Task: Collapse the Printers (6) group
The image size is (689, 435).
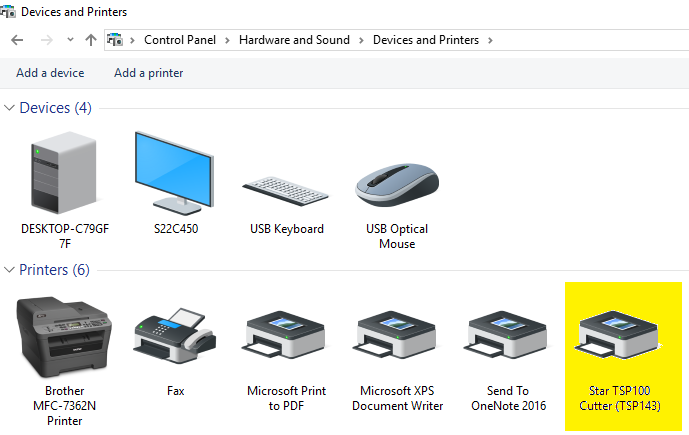Action: [x=9, y=270]
